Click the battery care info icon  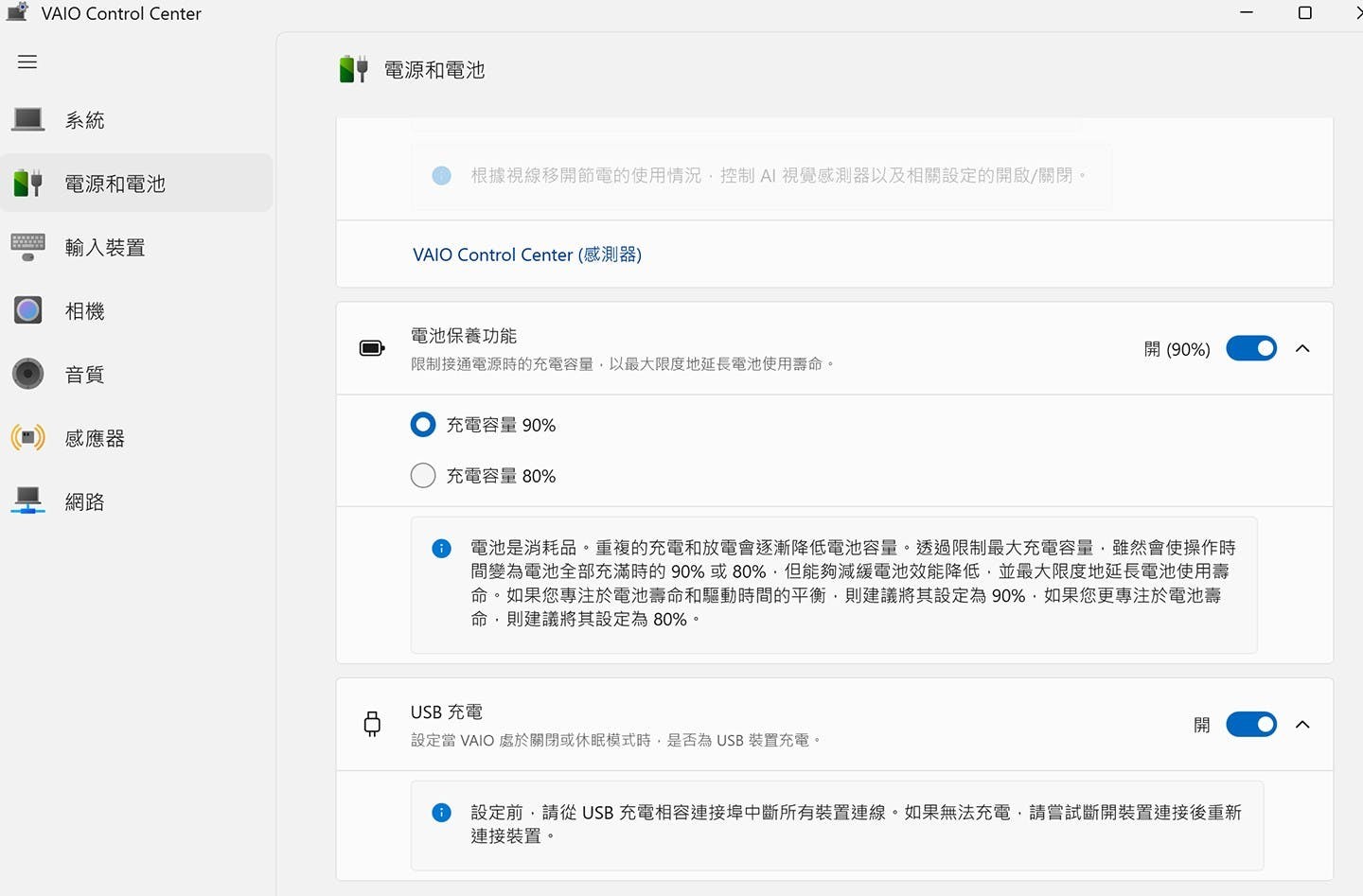pyautogui.click(x=441, y=549)
